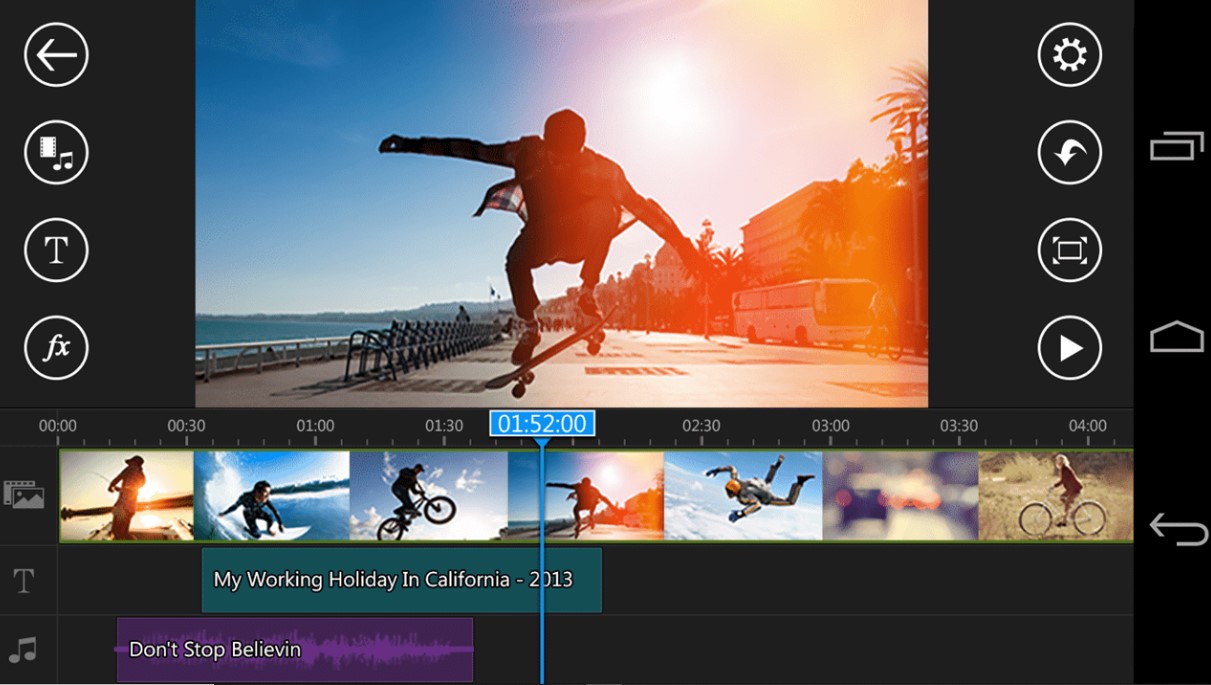Tap the 01:00 mark on the time ruler
Screen dimensions: 1211x685
tap(317, 425)
